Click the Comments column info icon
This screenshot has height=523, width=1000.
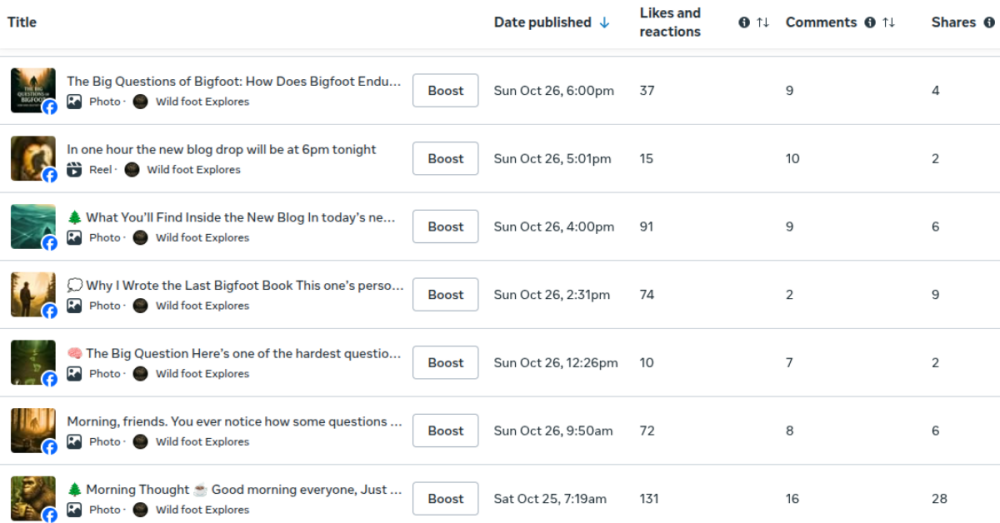point(869,23)
